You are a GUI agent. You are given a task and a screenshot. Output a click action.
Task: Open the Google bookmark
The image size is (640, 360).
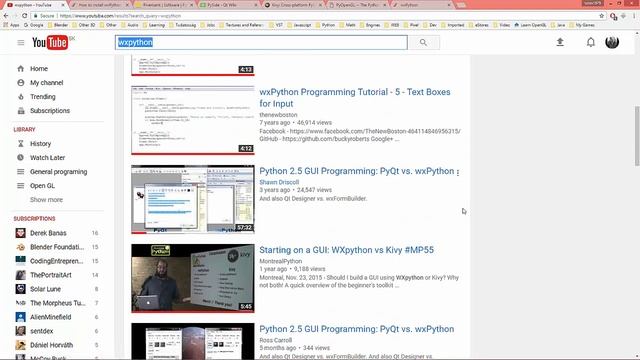click(x=33, y=25)
